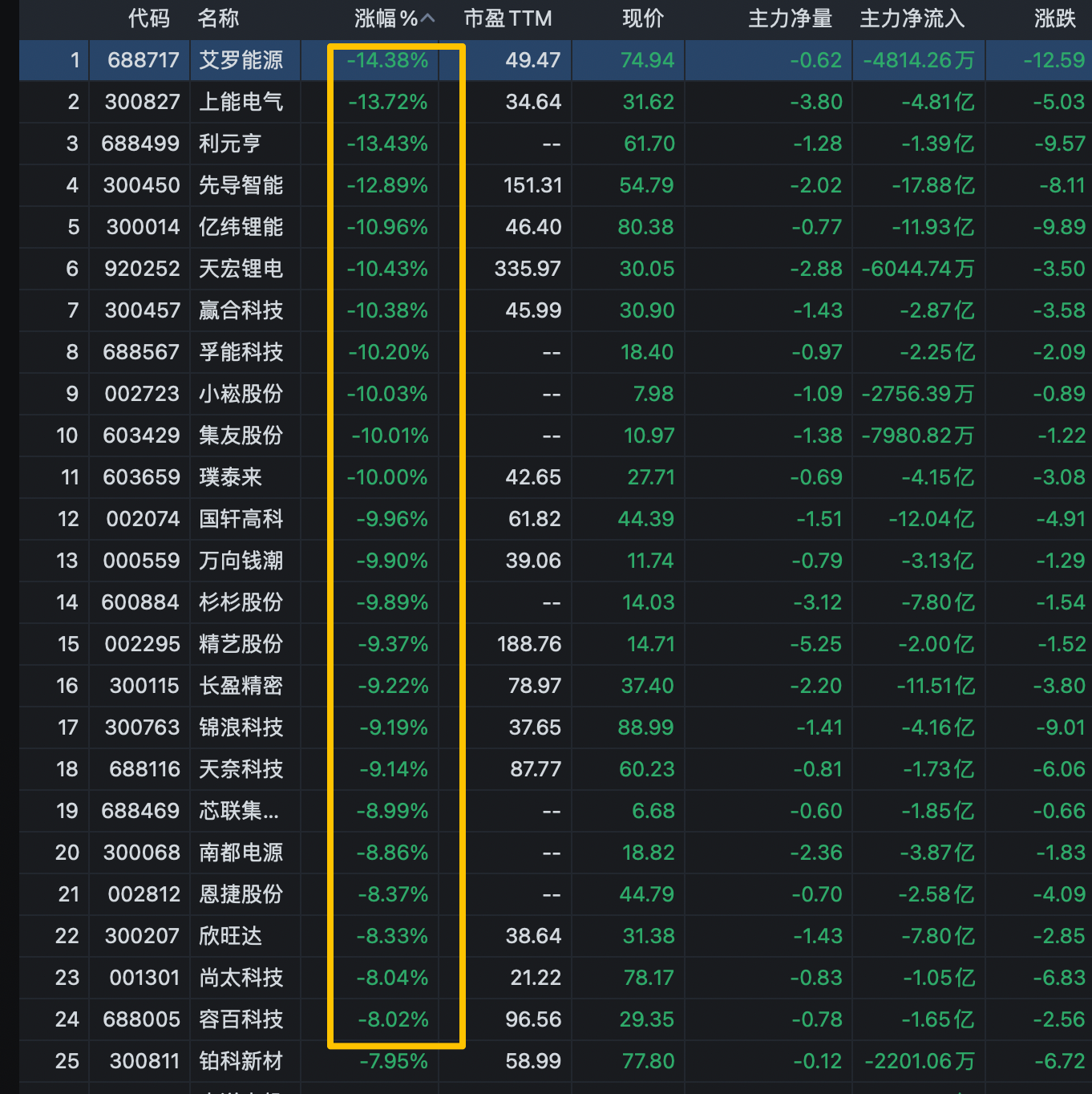The width and height of the screenshot is (1092, 1094).
Task: Click the 335.97 P/E value
Action: 528,269
